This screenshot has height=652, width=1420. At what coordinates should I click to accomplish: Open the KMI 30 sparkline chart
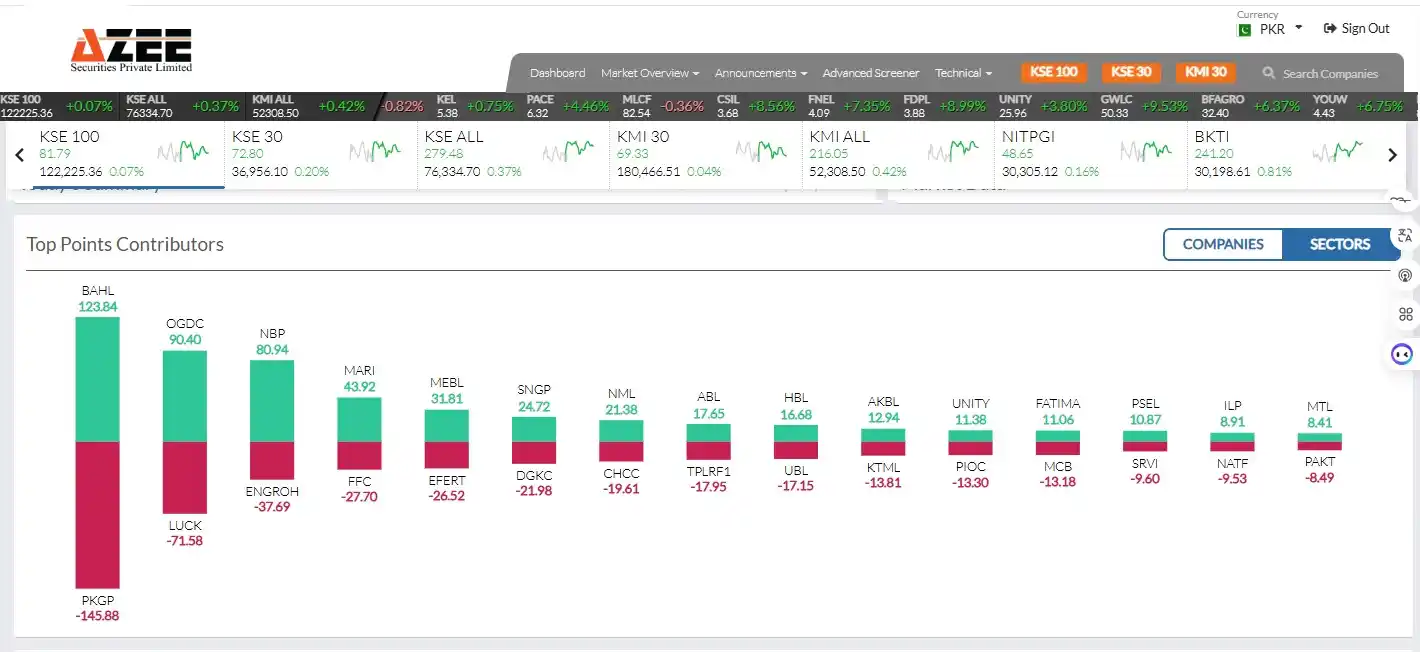761,151
